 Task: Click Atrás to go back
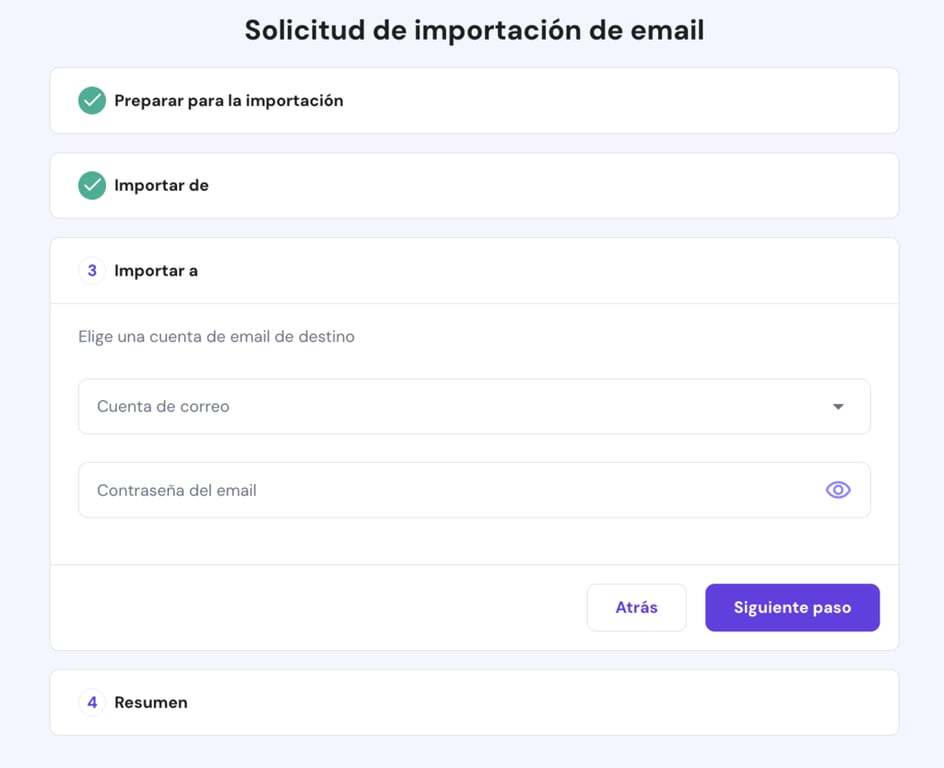coord(636,607)
